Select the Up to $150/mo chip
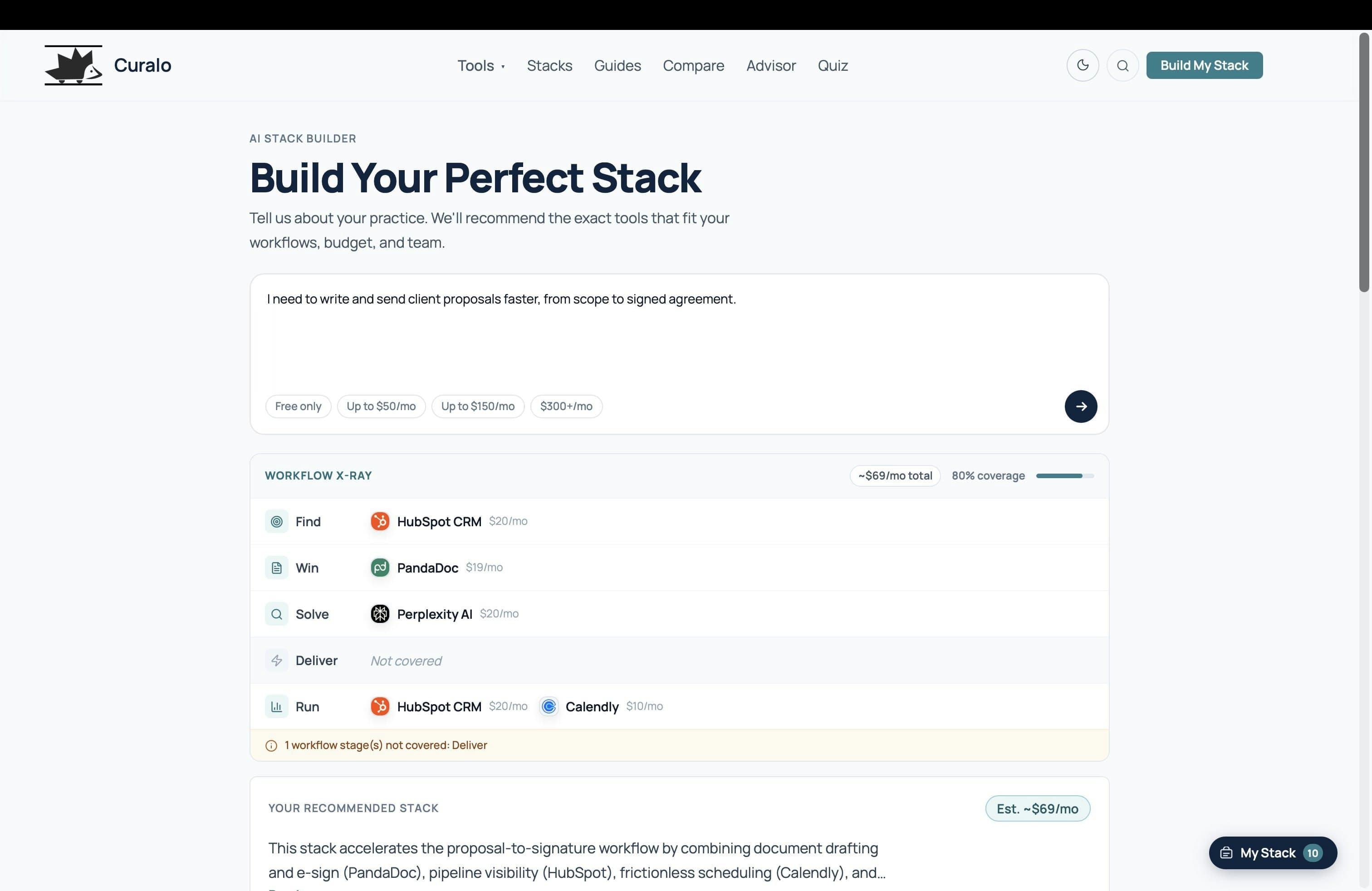This screenshot has width=1372, height=891. point(477,406)
